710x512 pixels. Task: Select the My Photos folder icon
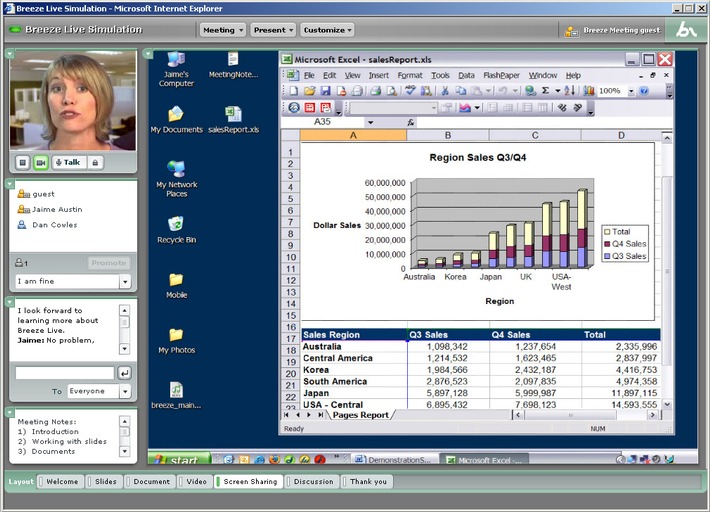[x=177, y=340]
